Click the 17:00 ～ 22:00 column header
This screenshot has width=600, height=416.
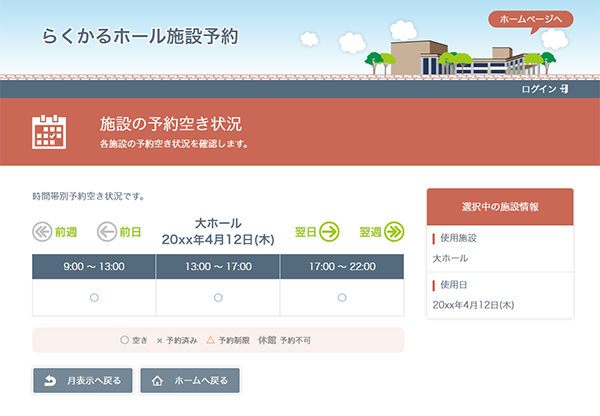[342, 266]
